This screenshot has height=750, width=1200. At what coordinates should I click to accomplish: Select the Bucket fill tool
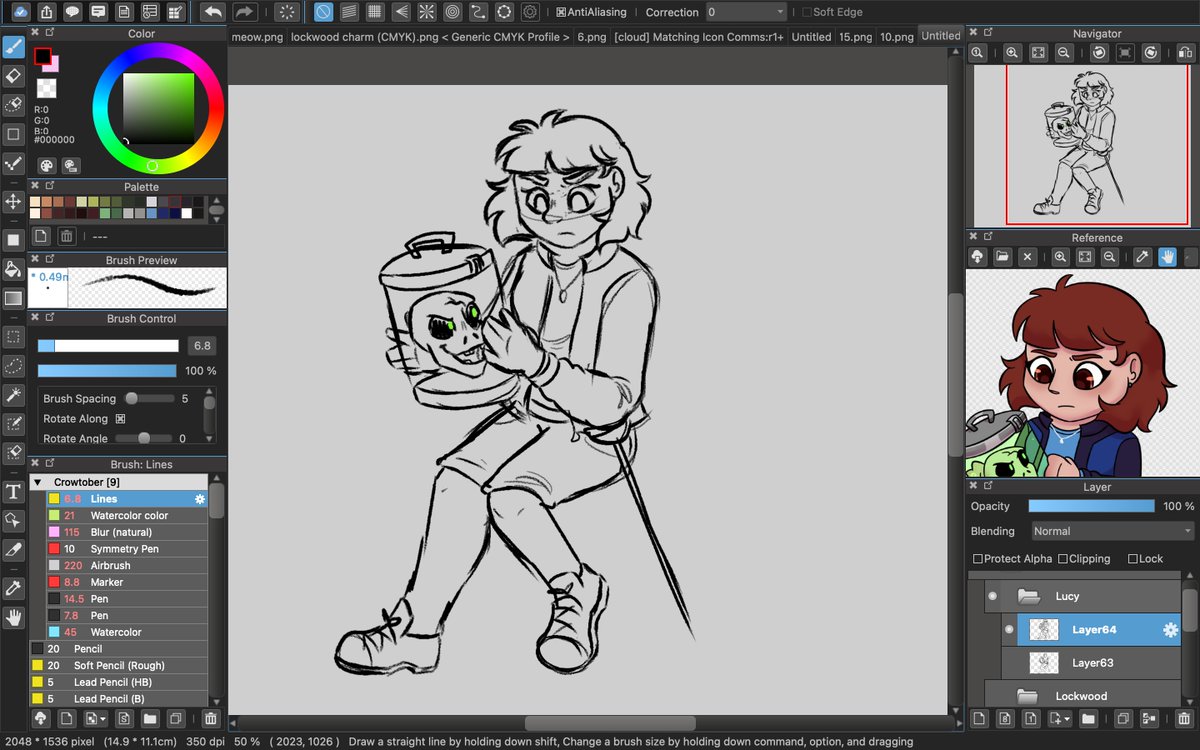coord(13,269)
